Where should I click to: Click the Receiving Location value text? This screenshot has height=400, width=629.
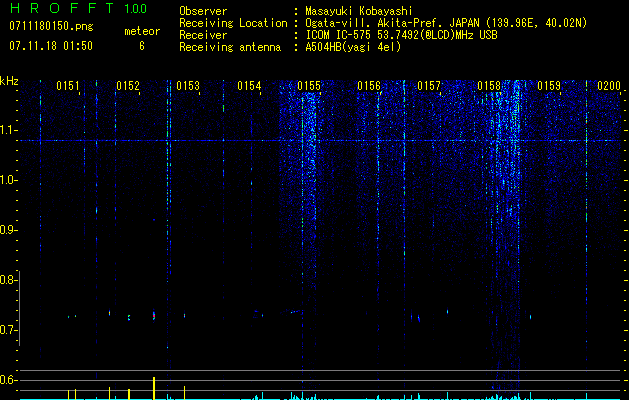point(446,23)
